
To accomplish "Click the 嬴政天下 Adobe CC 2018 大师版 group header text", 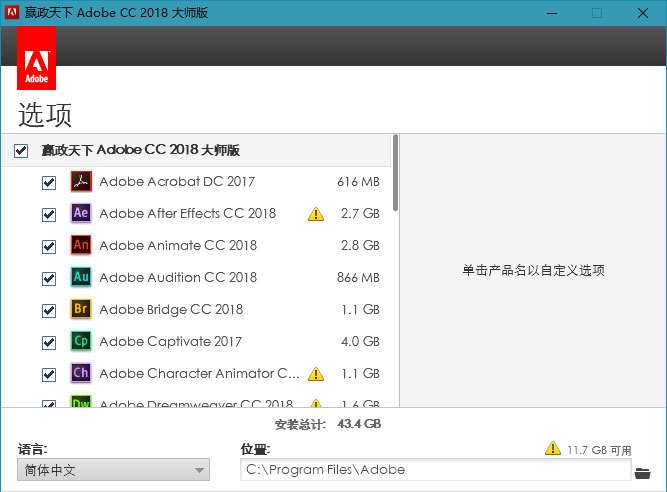I will point(141,150).
